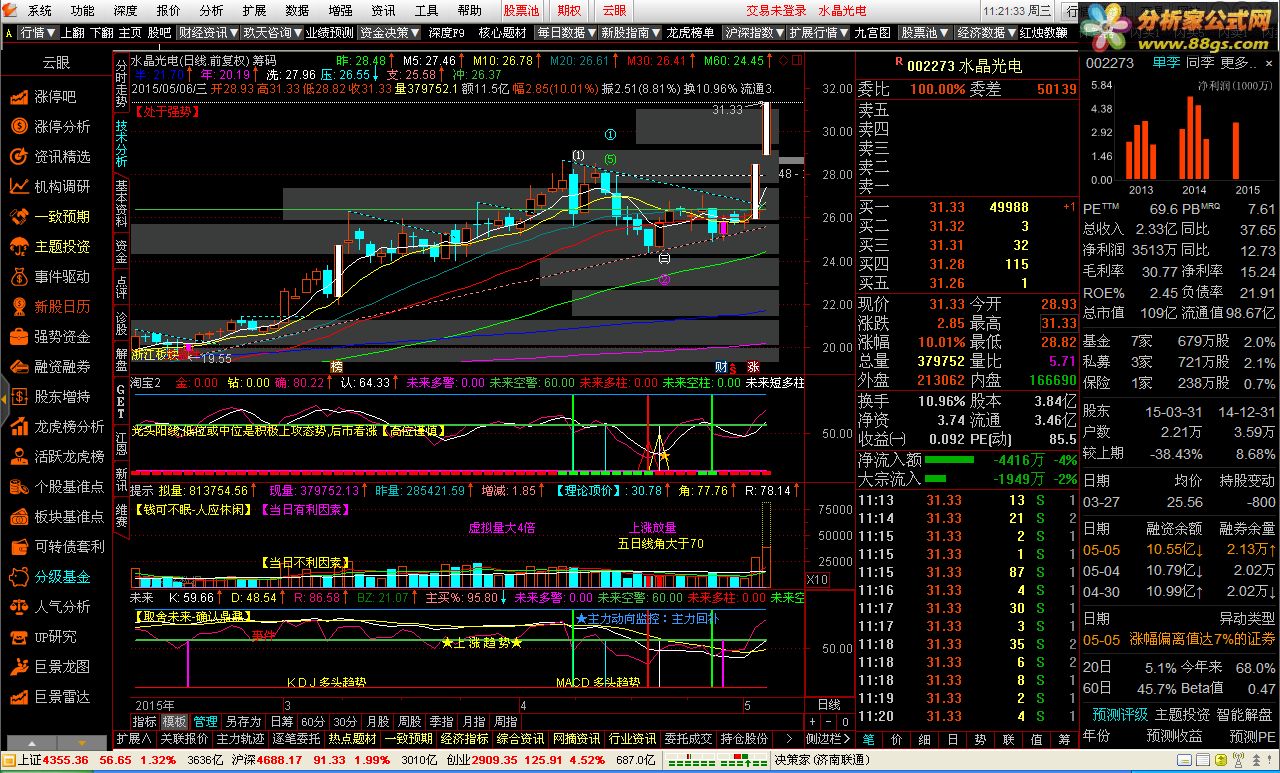Open the 工具 menu
This screenshot has width=1280, height=773.
coord(426,10)
